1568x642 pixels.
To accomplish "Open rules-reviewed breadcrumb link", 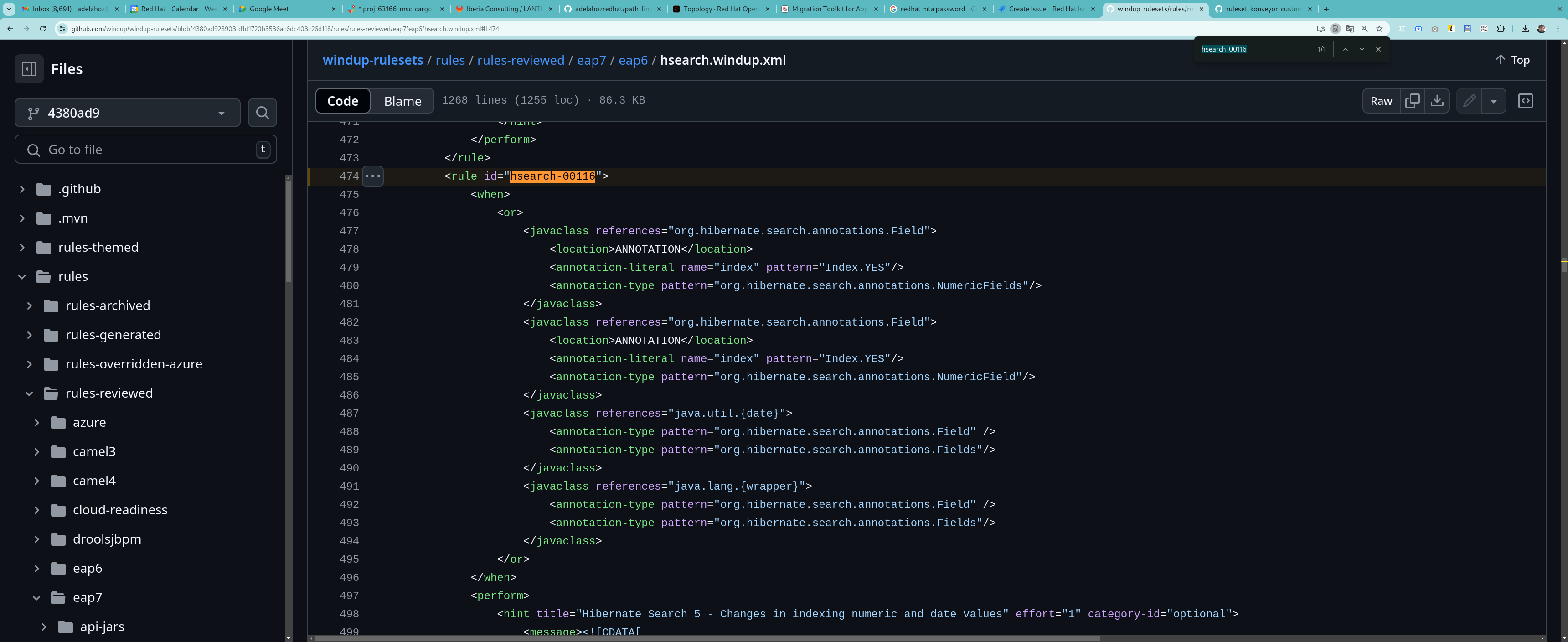I will (521, 60).
